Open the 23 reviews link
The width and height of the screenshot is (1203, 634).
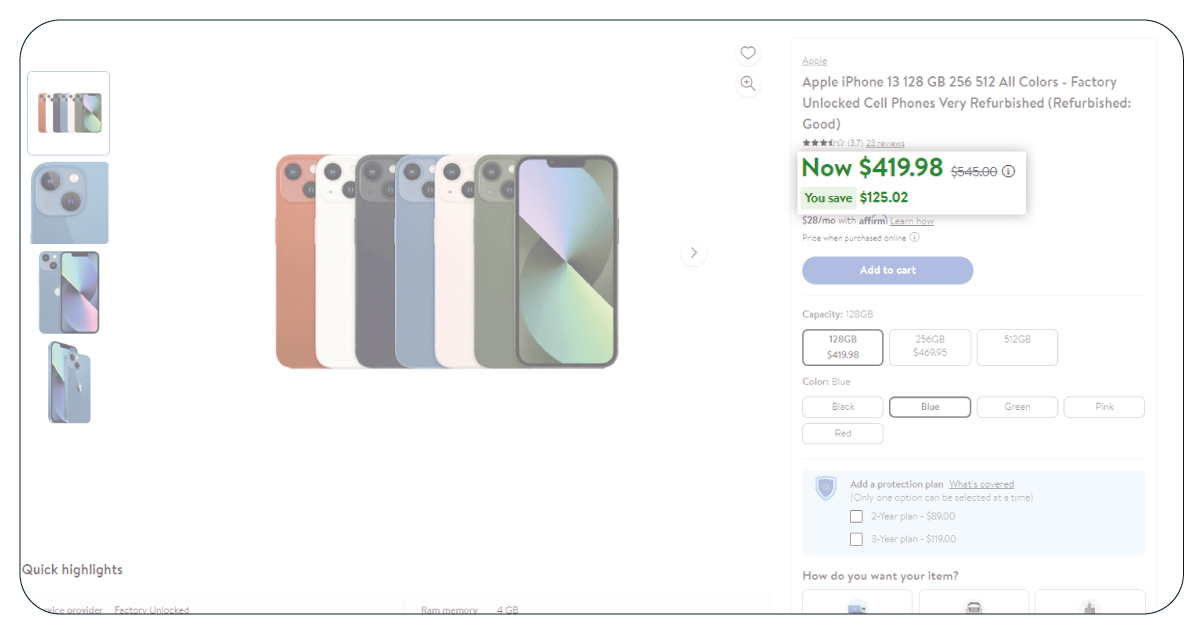coord(885,143)
